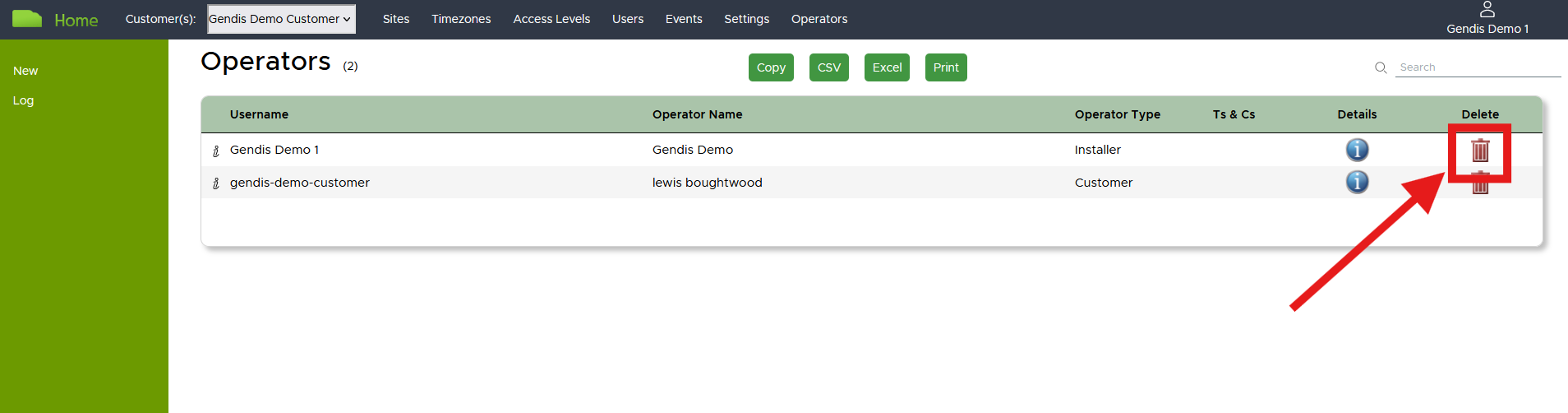This screenshot has height=413, width=1568.
Task: Export the operators to Excel
Action: [887, 67]
